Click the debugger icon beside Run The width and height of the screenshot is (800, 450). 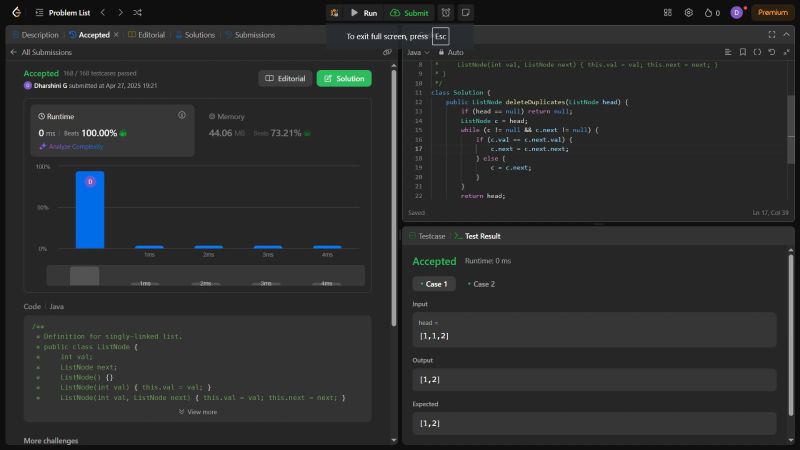334,13
